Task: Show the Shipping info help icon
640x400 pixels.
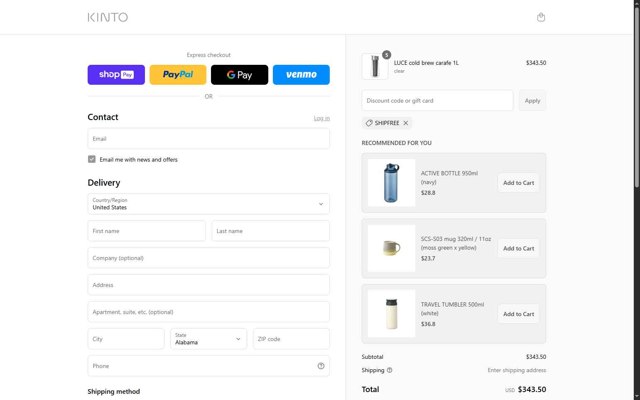Action: (389, 370)
